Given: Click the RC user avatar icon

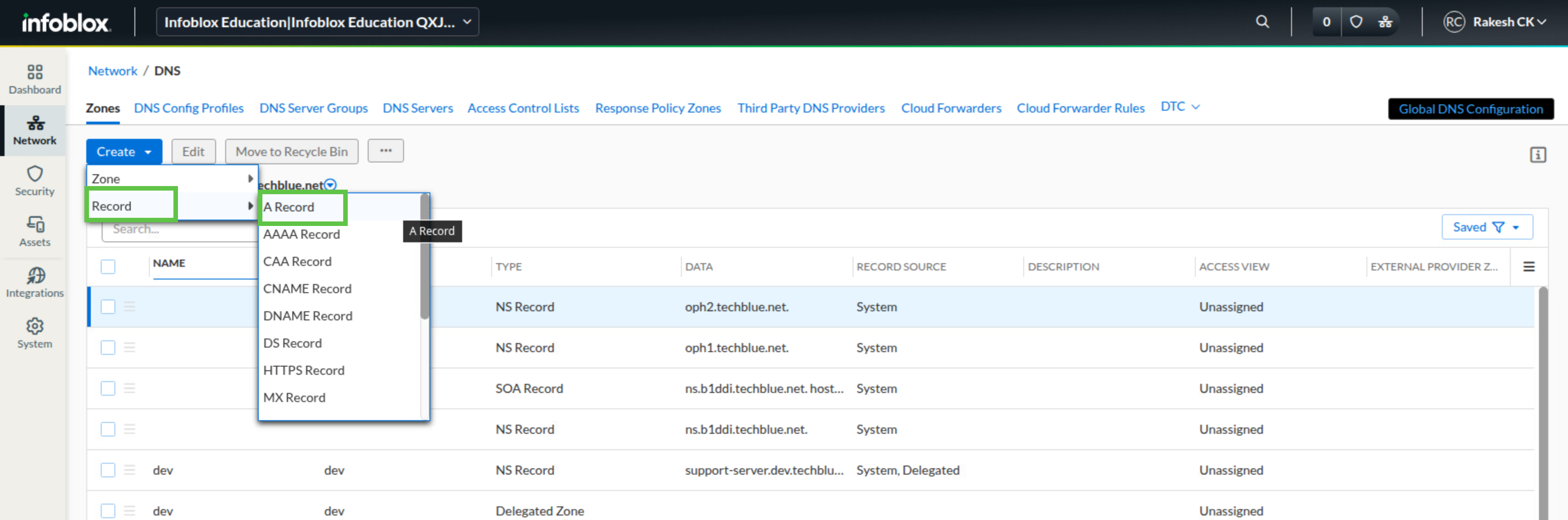Looking at the screenshot, I should tap(1454, 22).
